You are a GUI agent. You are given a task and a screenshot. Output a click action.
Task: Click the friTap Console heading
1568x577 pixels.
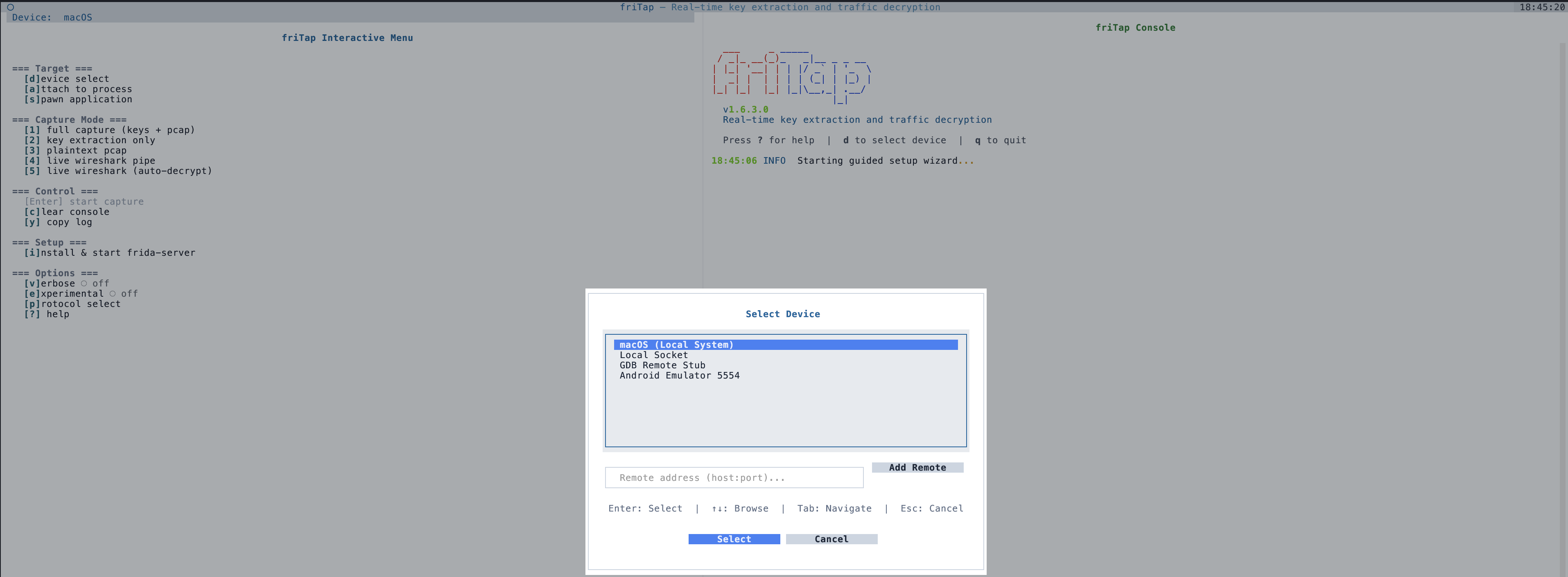click(1135, 28)
